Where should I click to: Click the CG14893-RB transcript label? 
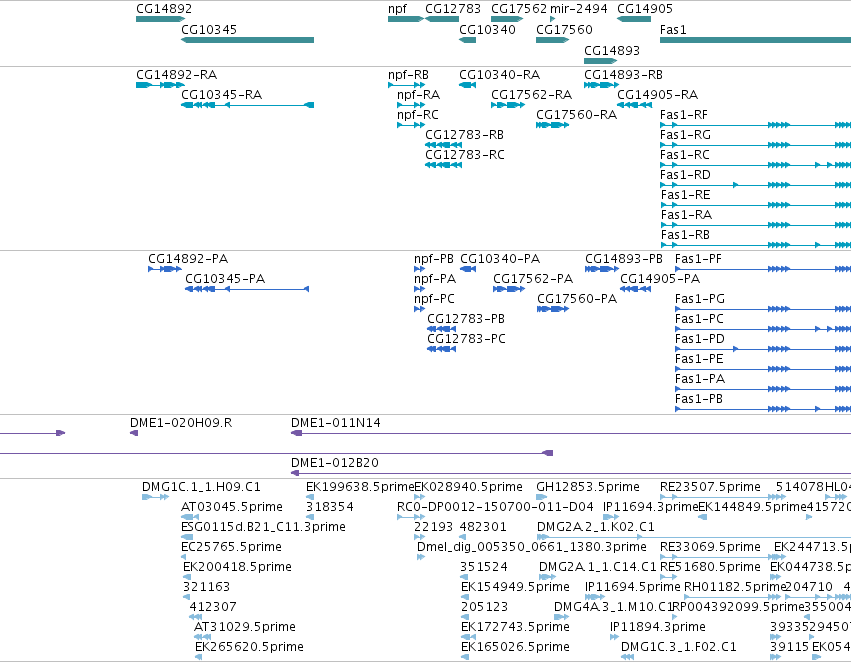(623, 75)
